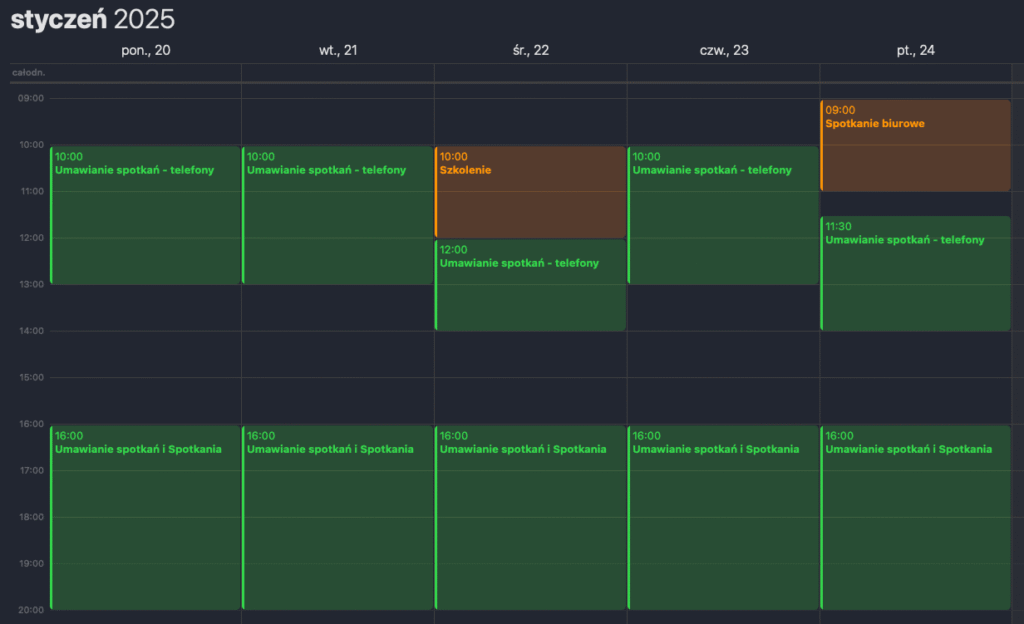Select the Szkolenie event on Wednesday

pos(530,192)
